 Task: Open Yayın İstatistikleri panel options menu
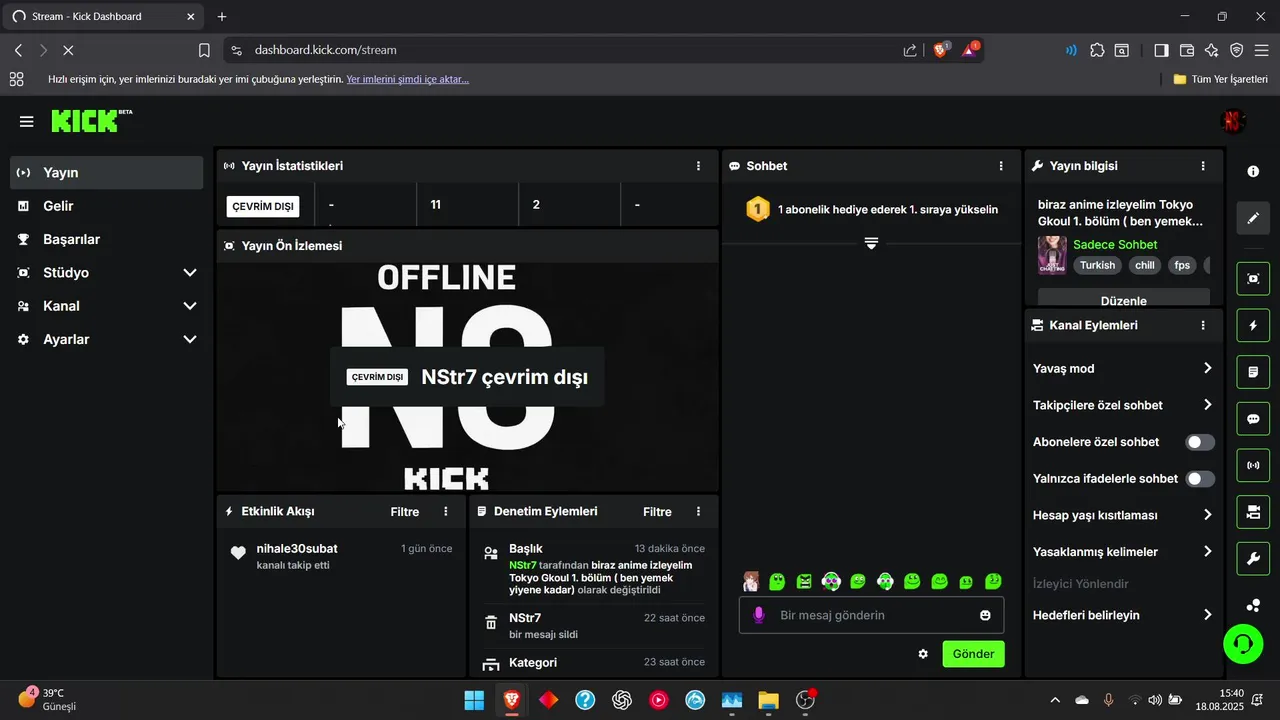pos(698,166)
